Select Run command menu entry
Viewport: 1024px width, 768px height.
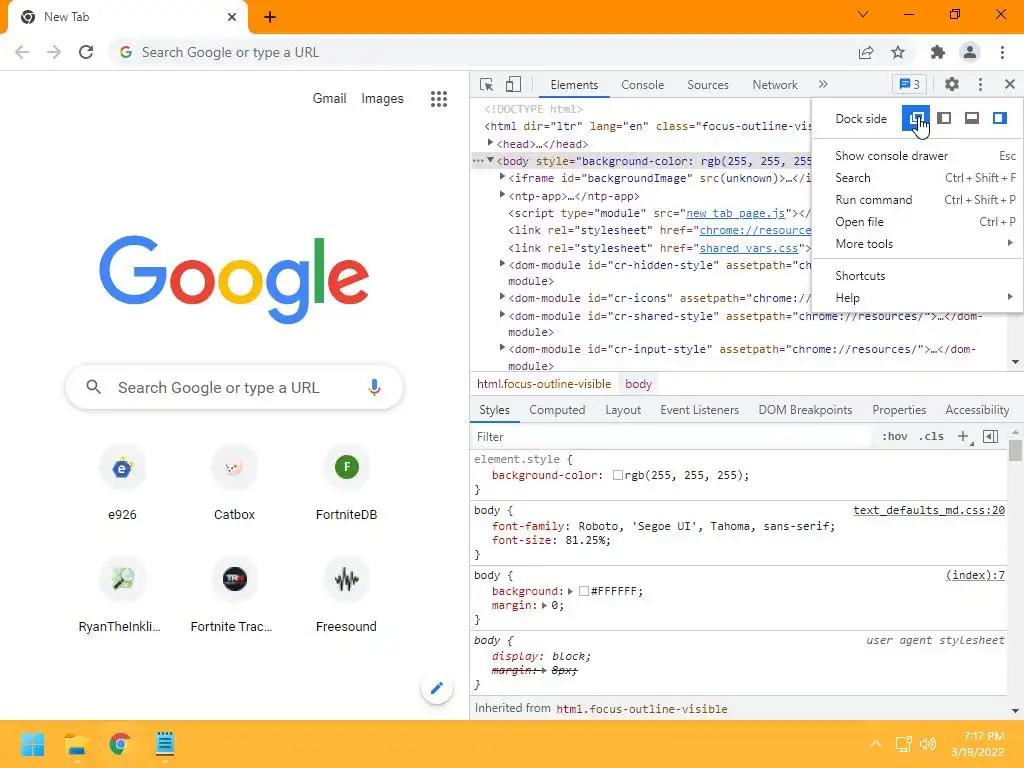pyautogui.click(x=918, y=200)
